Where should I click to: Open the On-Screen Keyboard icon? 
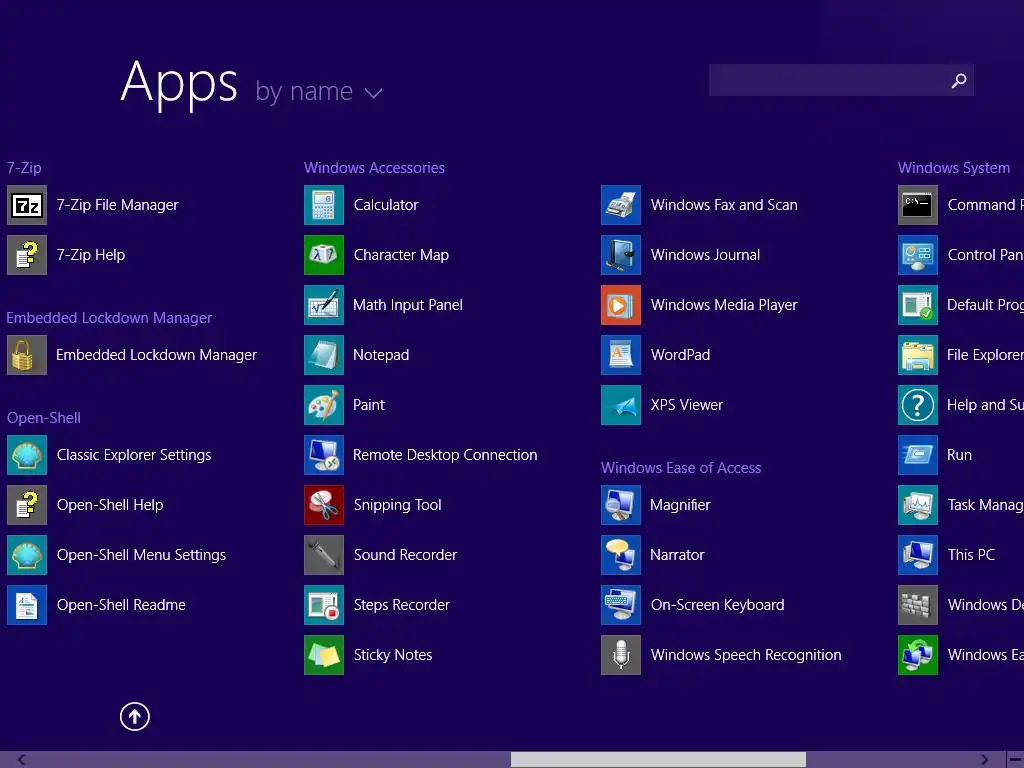621,605
